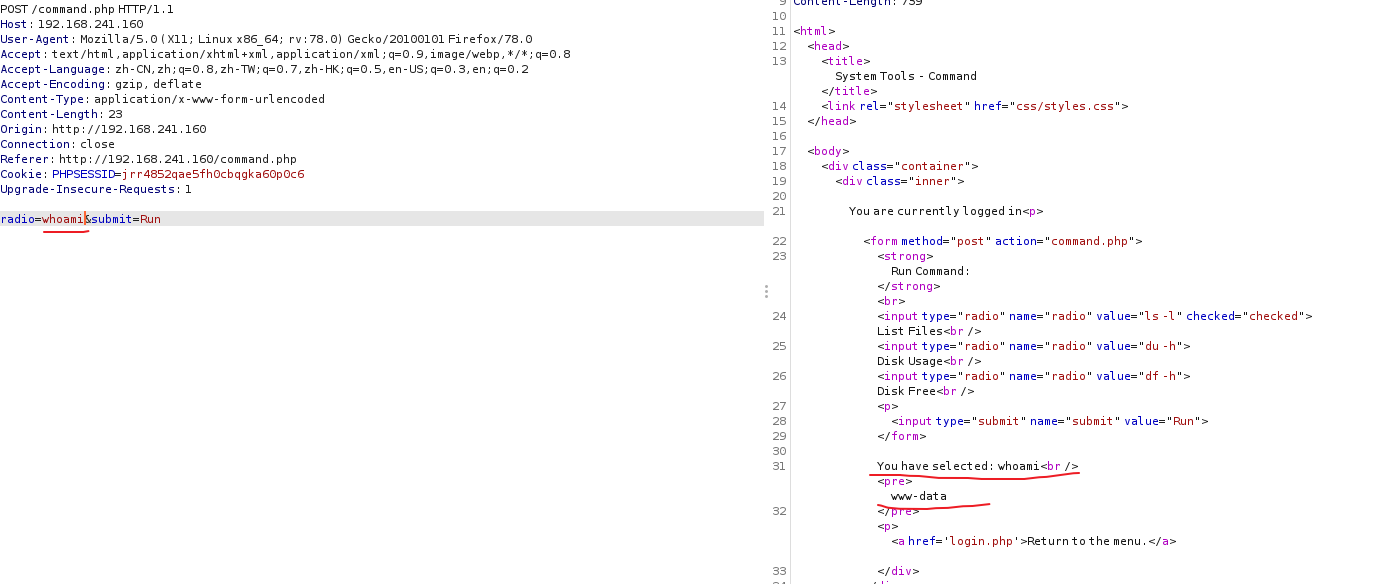This screenshot has height=584, width=1396.
Task: Click the request Content-Type header line
Action: [162, 99]
